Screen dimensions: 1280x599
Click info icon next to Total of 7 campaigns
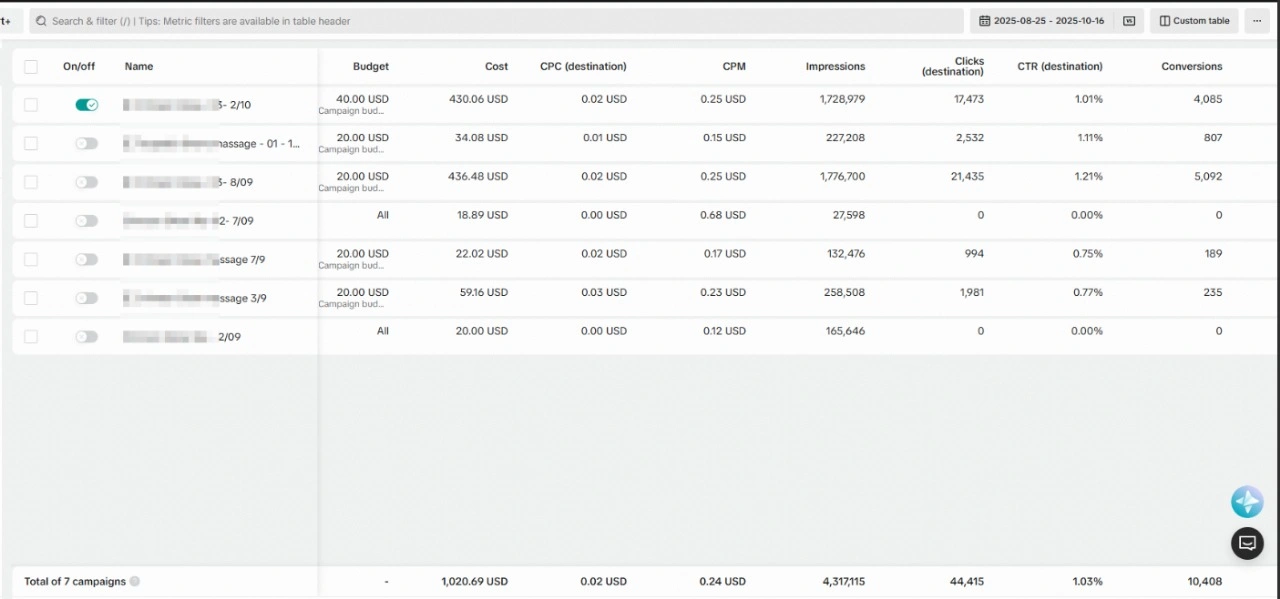tap(135, 582)
